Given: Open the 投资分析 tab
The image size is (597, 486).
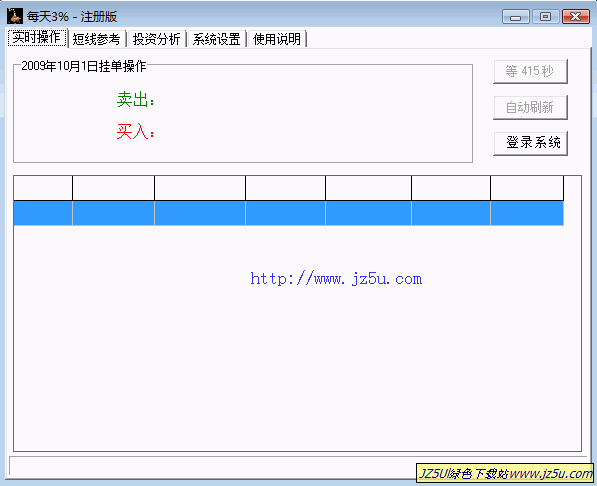Looking at the screenshot, I should click(156, 39).
